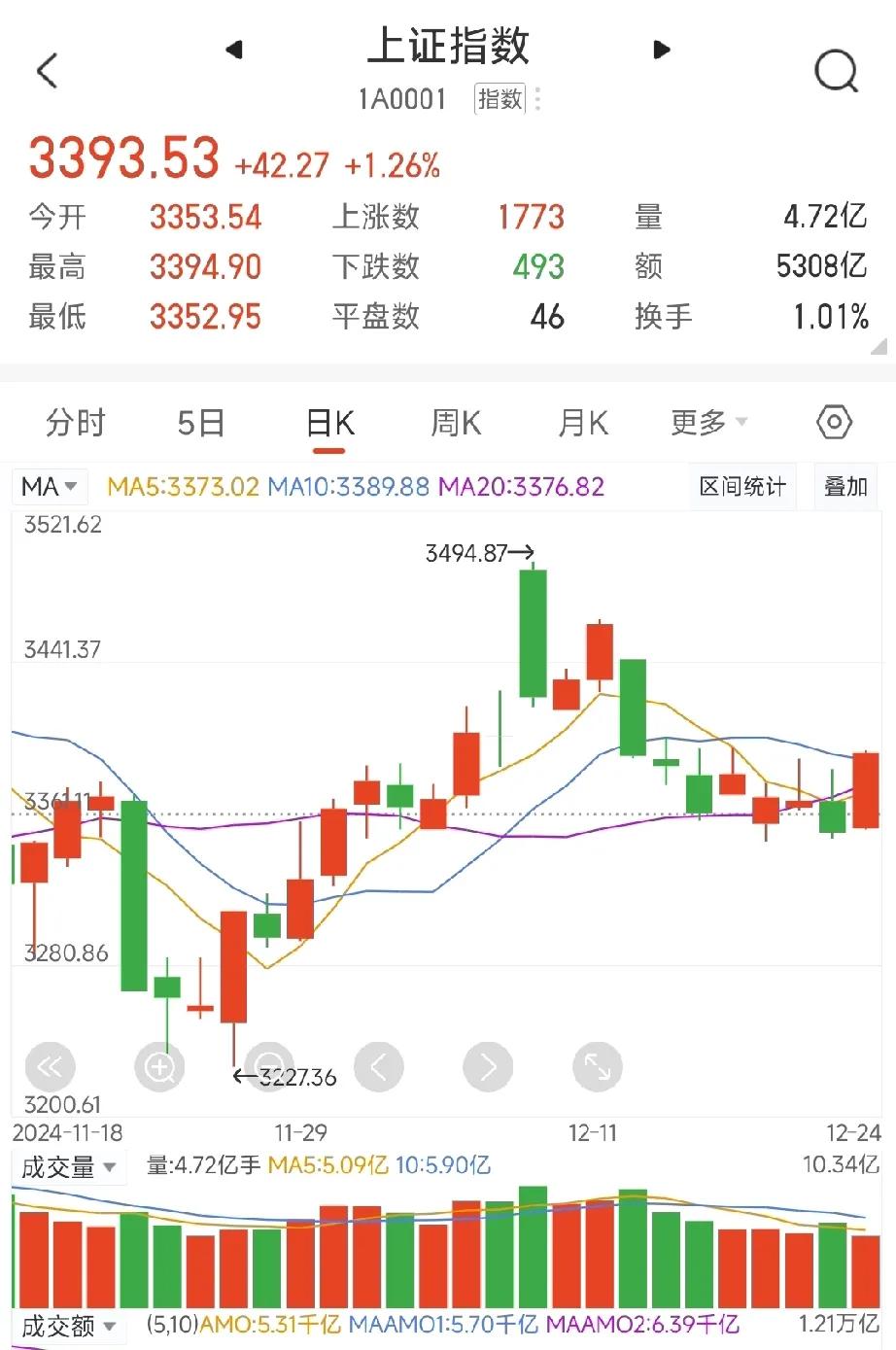Open the 更多 period dropdown
The image size is (896, 1350).
click(708, 422)
